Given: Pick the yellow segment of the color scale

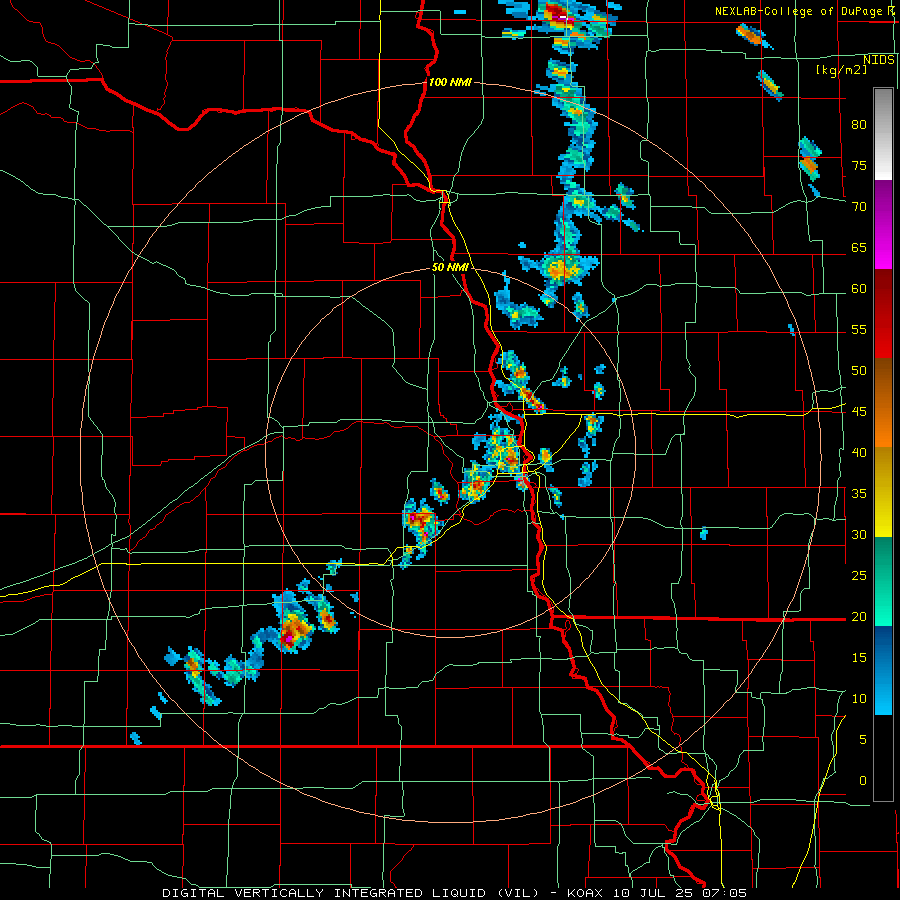Looking at the screenshot, I should click(x=883, y=492).
